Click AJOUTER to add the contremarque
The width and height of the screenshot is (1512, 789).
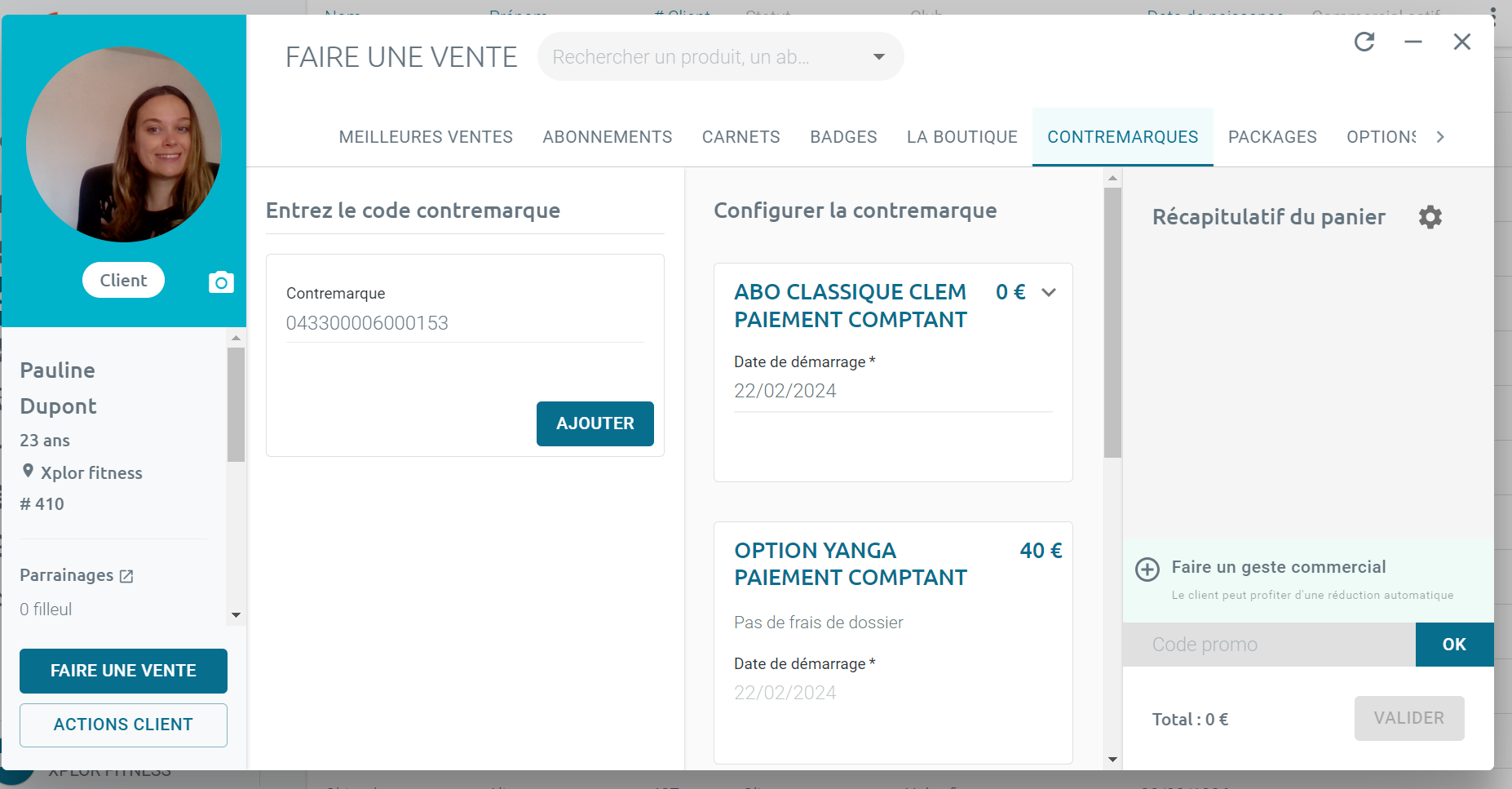point(595,423)
